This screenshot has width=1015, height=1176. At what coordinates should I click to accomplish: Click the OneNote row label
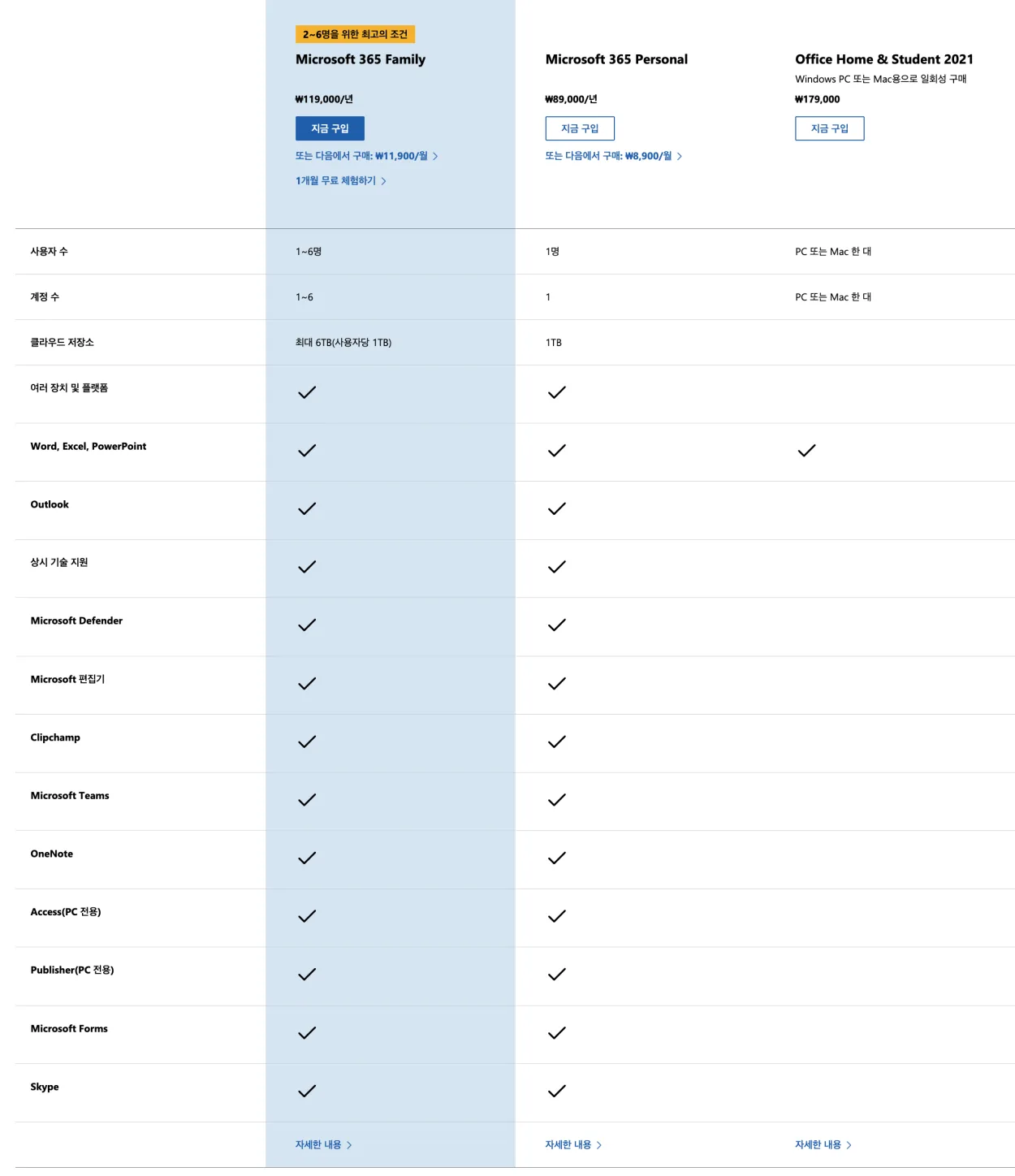point(52,854)
